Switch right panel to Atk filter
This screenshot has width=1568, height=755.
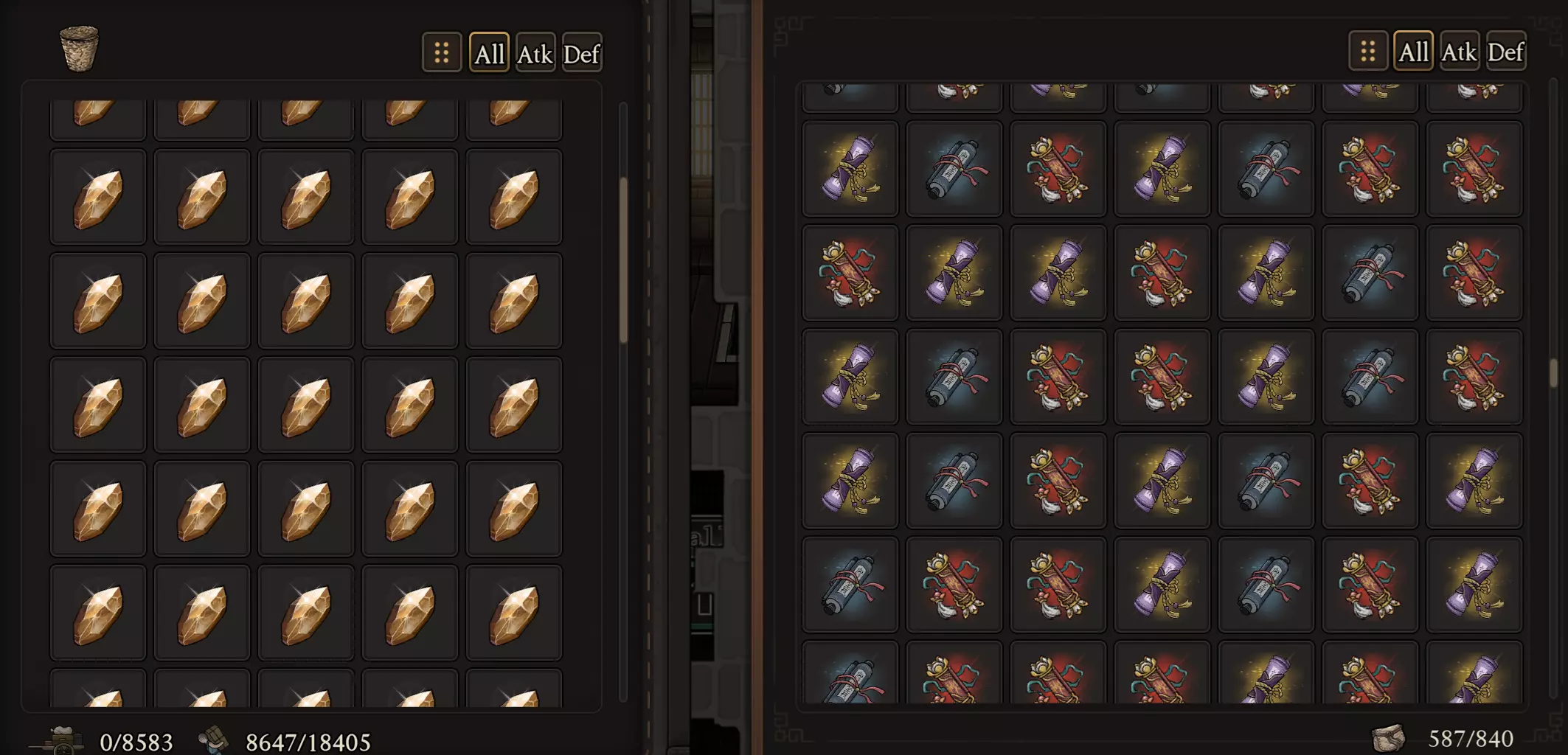click(x=1460, y=51)
